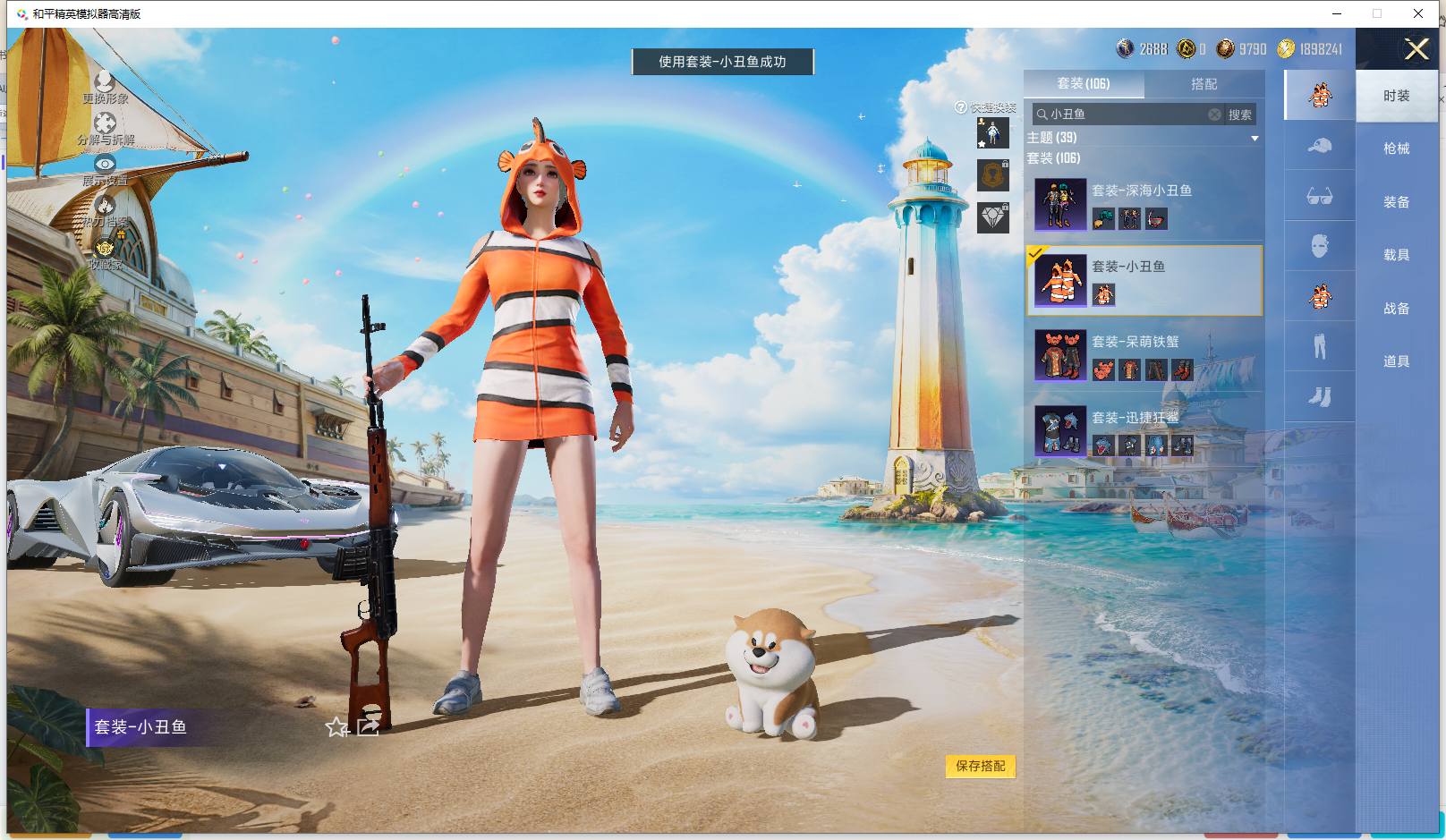Click the 小丑鱼 search input field
This screenshot has height=840, width=1446.
[1127, 115]
